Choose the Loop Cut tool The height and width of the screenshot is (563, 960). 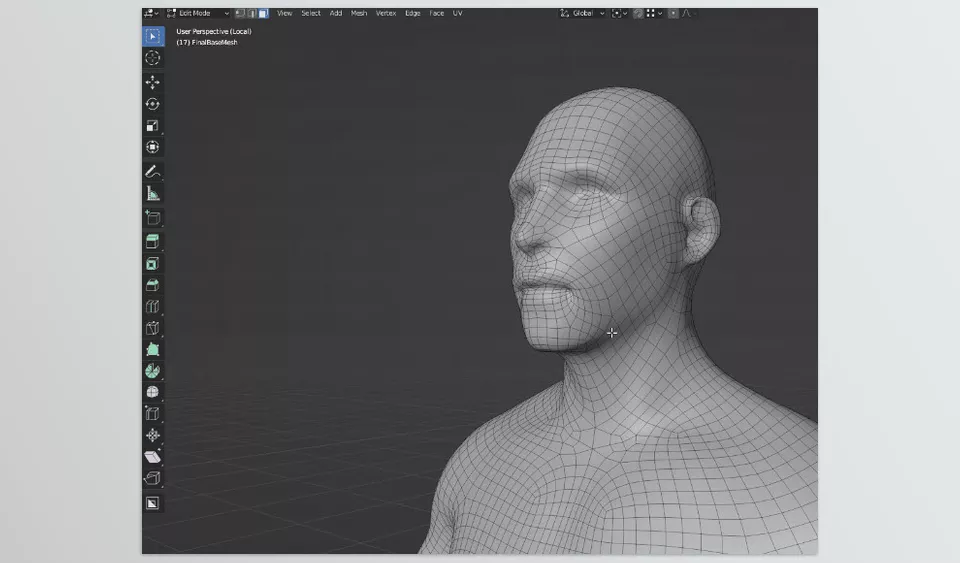click(153, 307)
